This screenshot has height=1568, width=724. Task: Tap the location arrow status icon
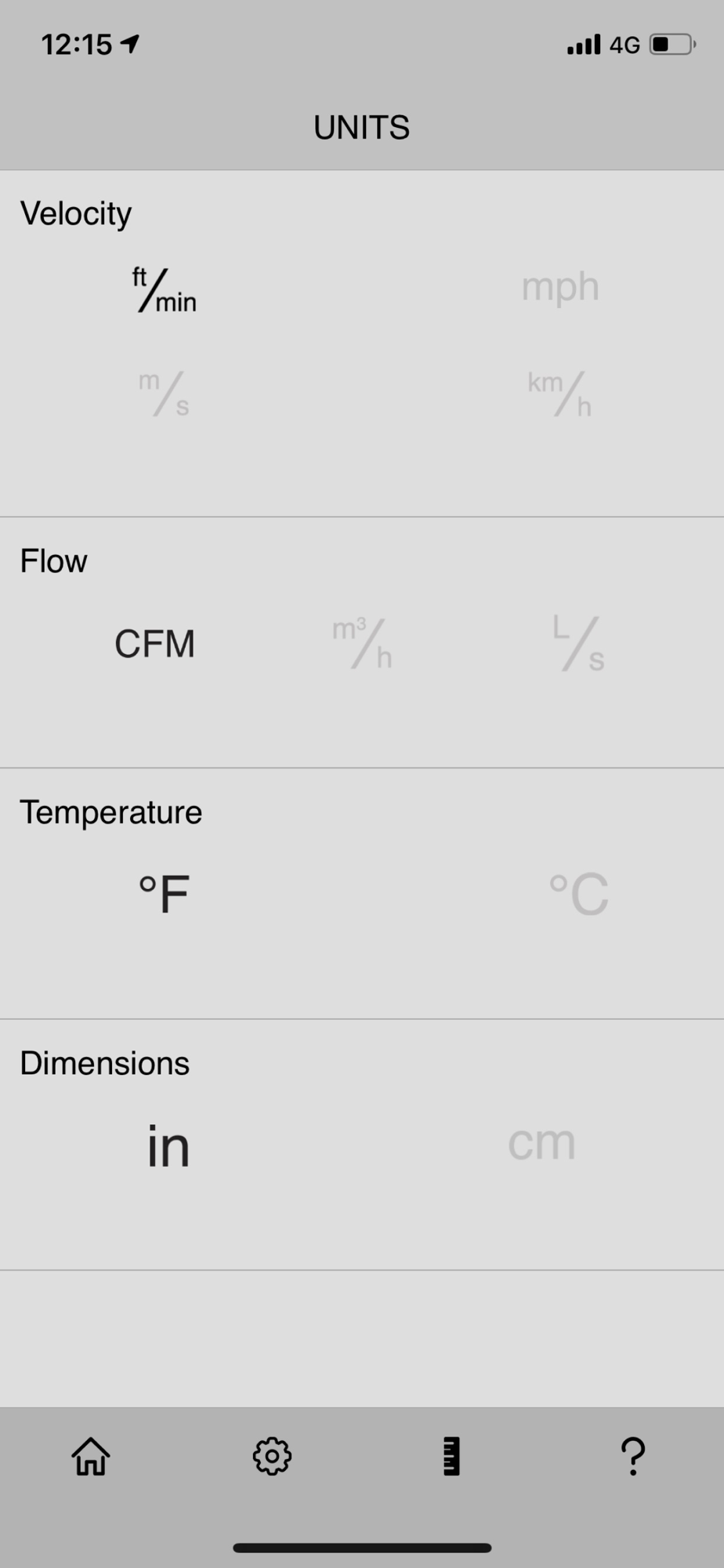point(130,44)
